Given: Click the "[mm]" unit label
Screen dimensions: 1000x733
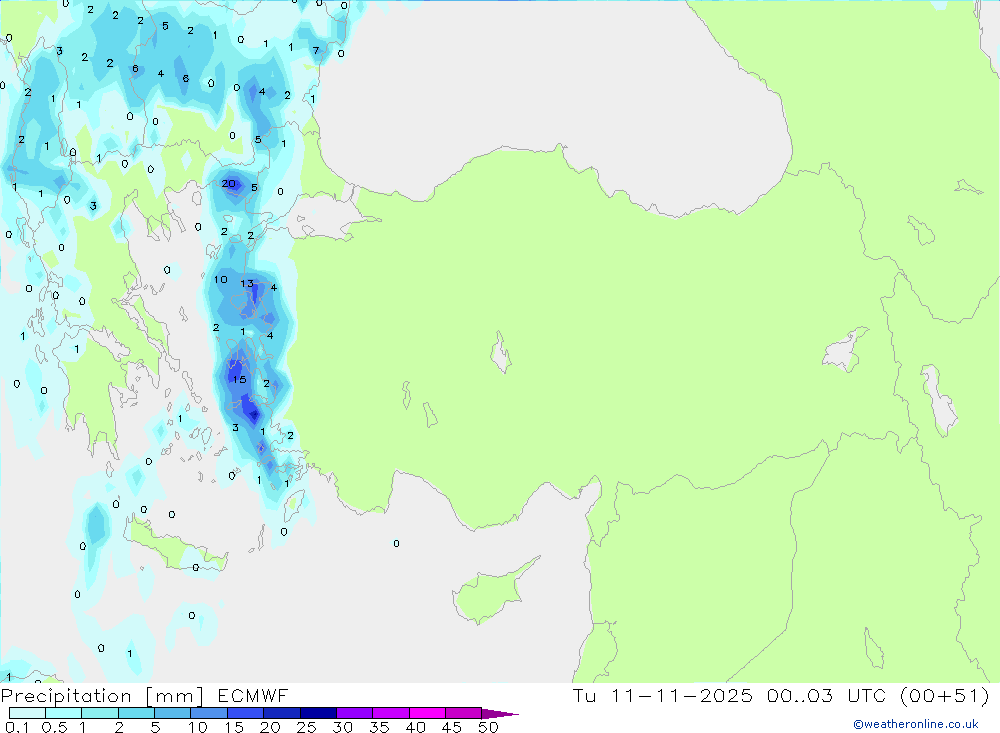Looking at the screenshot, I should tap(175, 696).
